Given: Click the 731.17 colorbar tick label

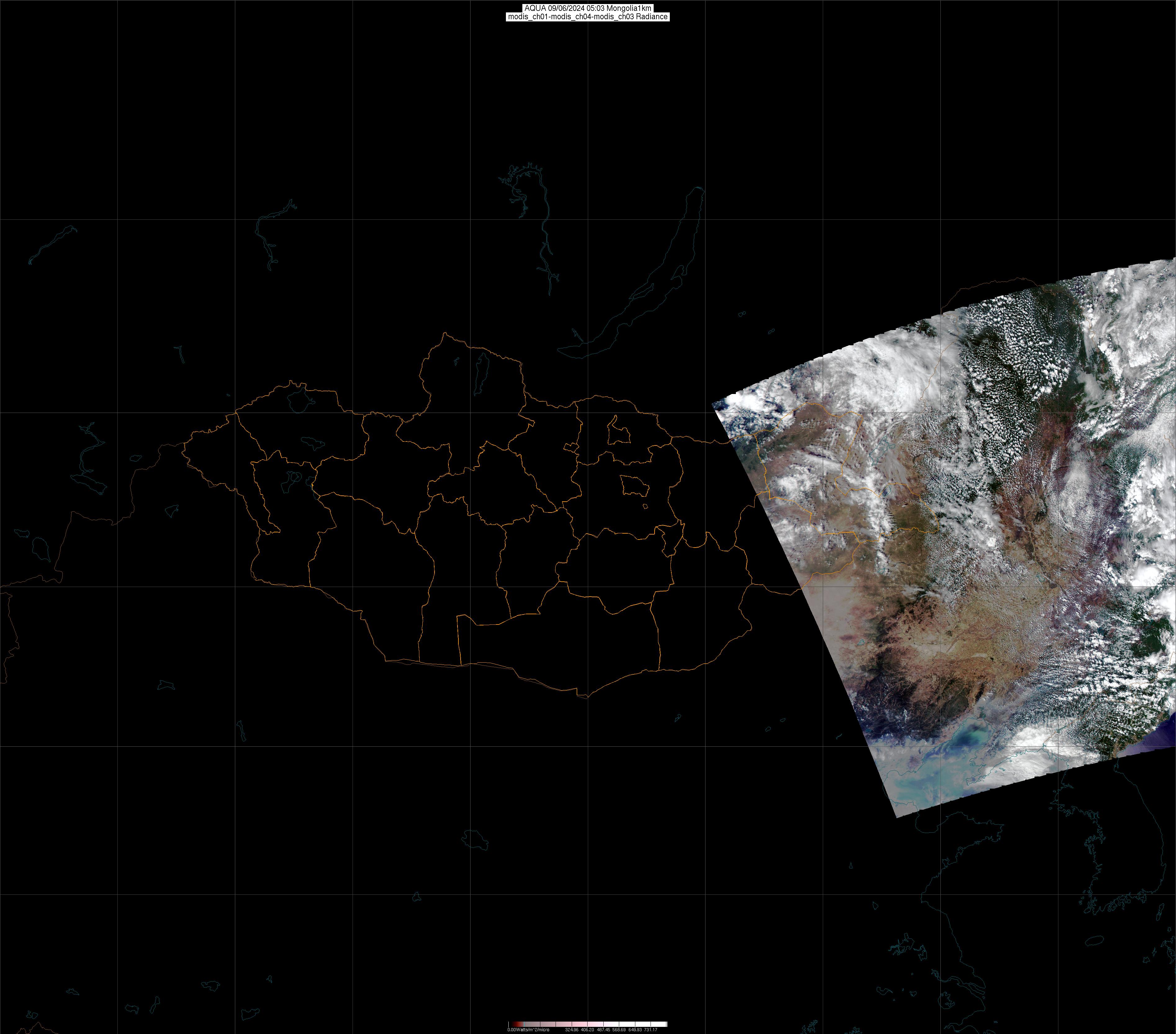Looking at the screenshot, I should 650,1029.
